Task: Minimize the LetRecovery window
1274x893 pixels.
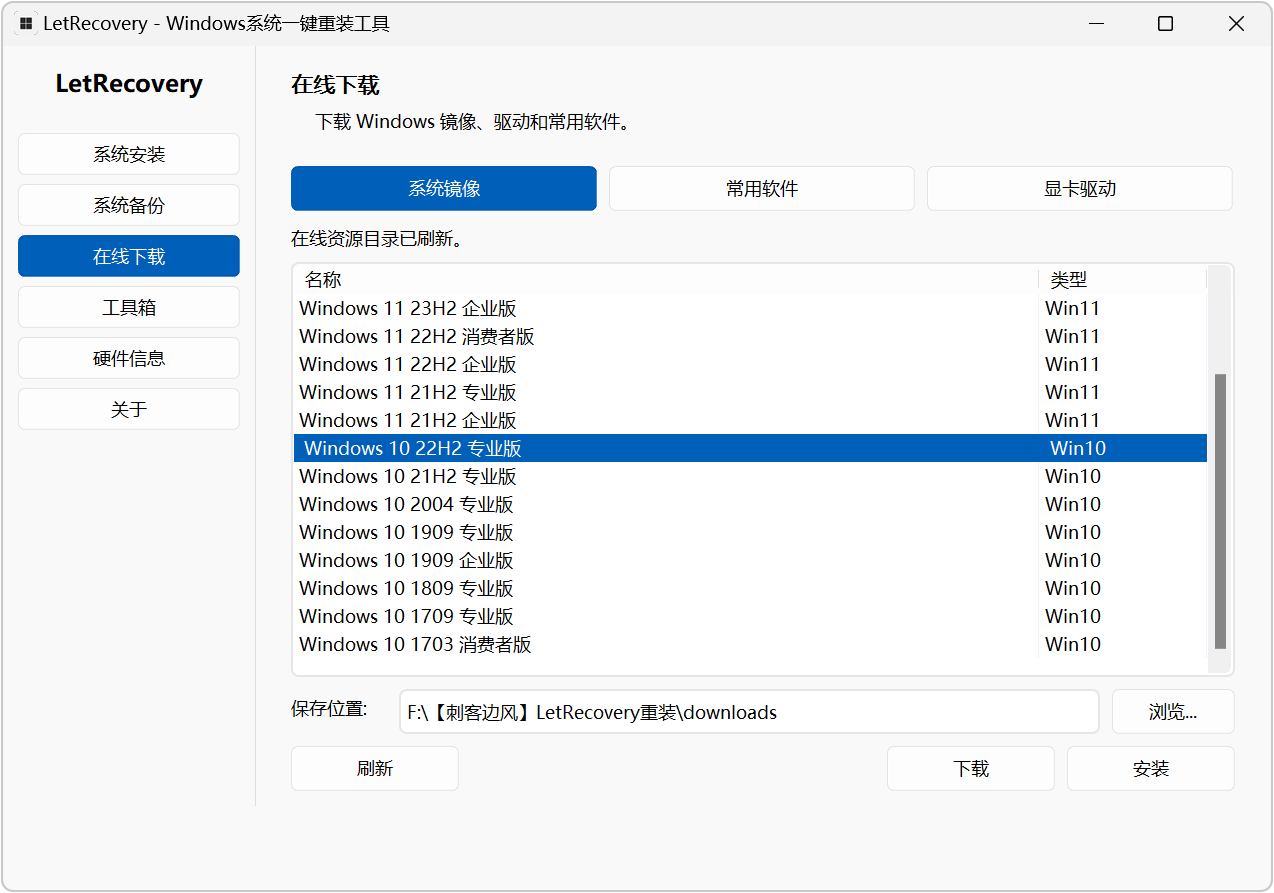Action: (x=1095, y=24)
